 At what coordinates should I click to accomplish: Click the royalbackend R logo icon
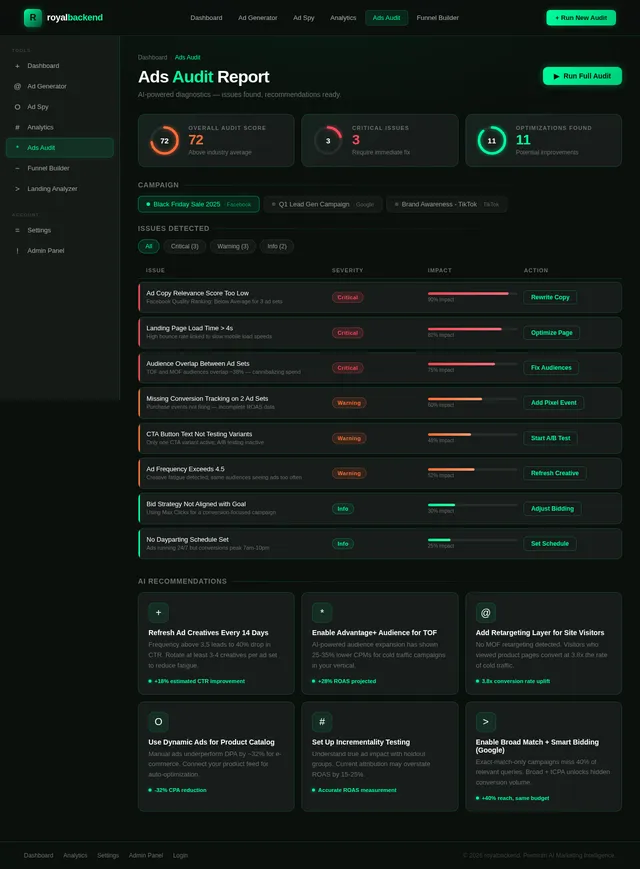[33, 18]
